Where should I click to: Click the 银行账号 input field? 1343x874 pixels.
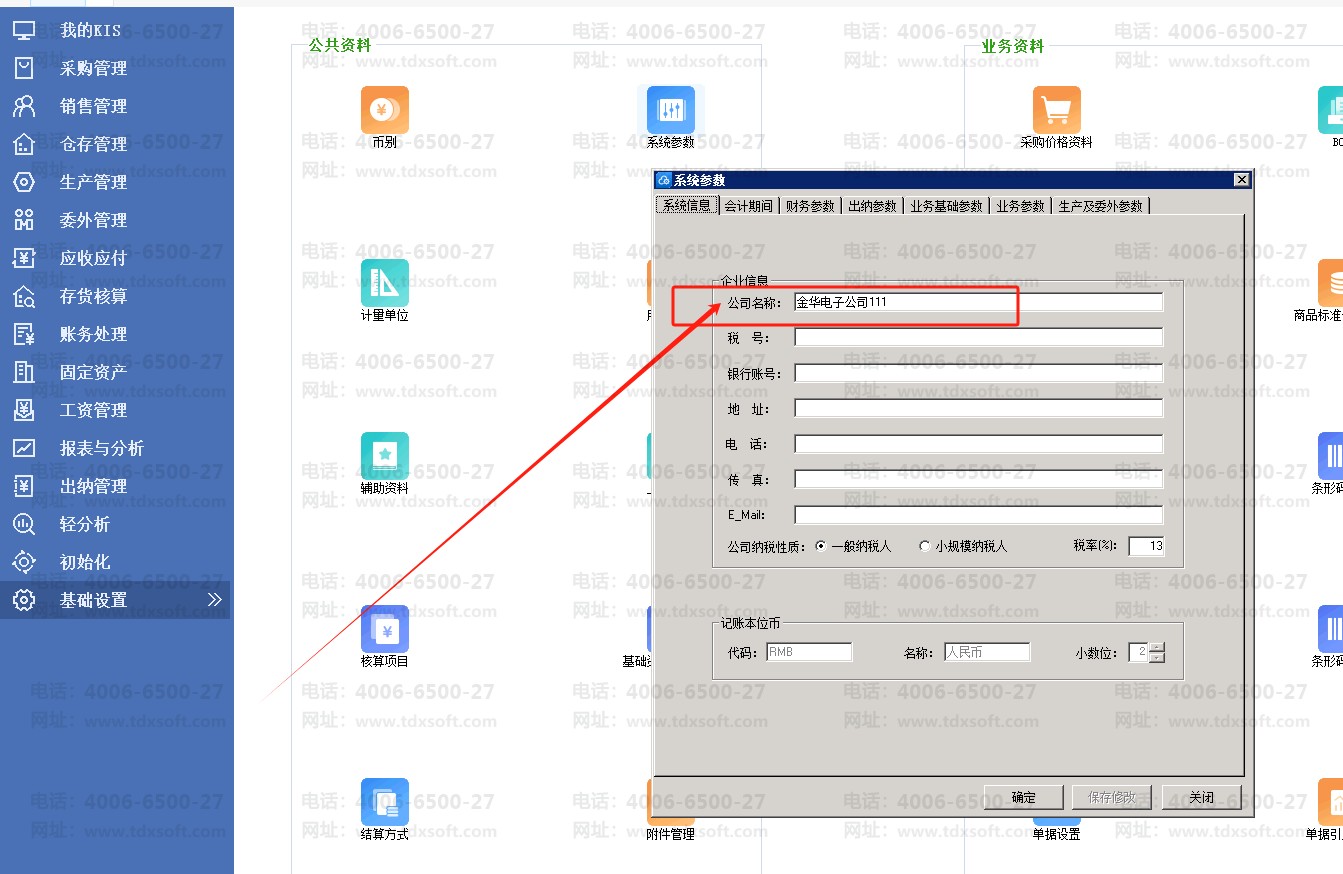[979, 373]
